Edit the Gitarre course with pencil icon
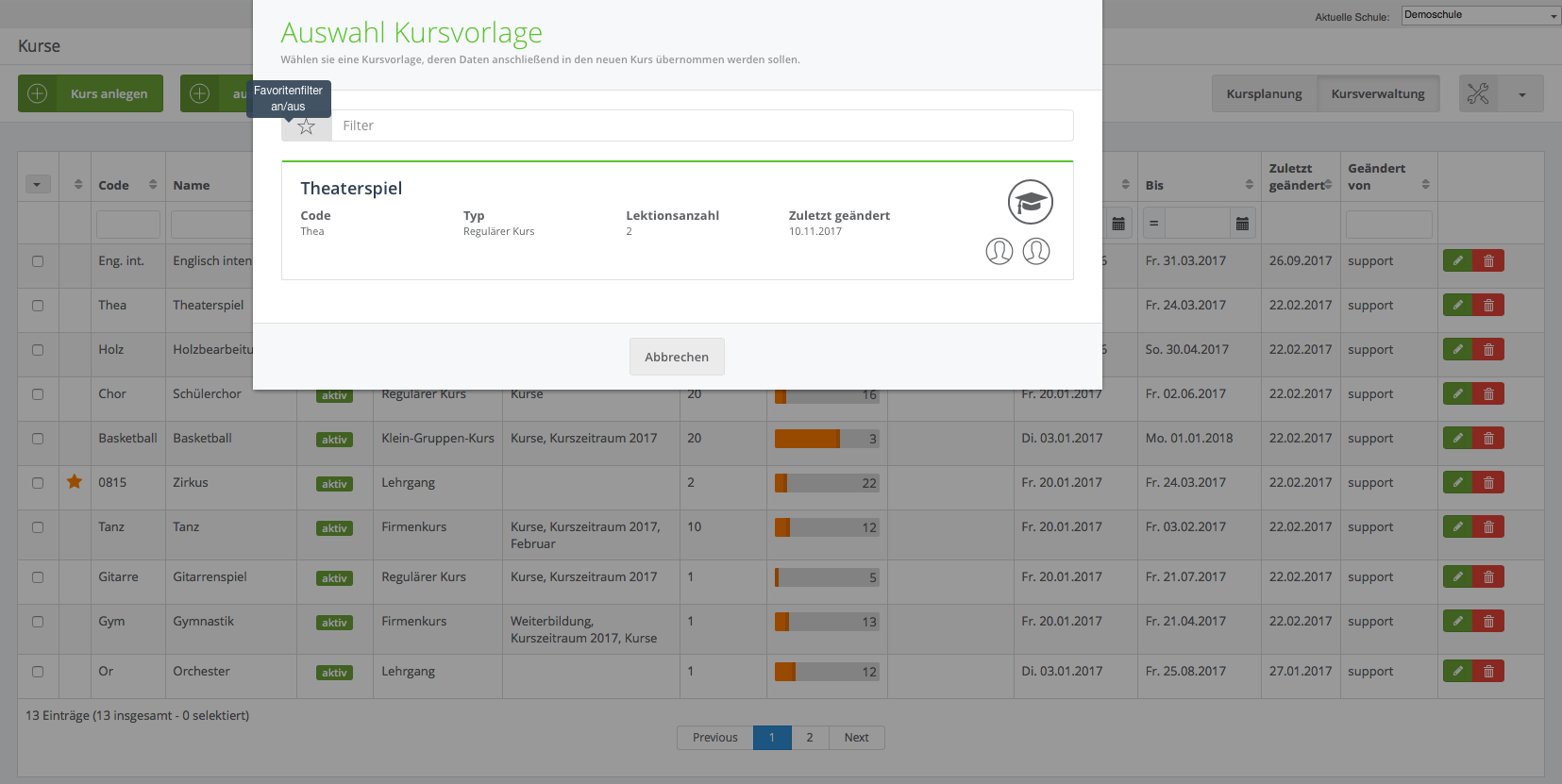This screenshot has width=1562, height=784. coord(1458,576)
